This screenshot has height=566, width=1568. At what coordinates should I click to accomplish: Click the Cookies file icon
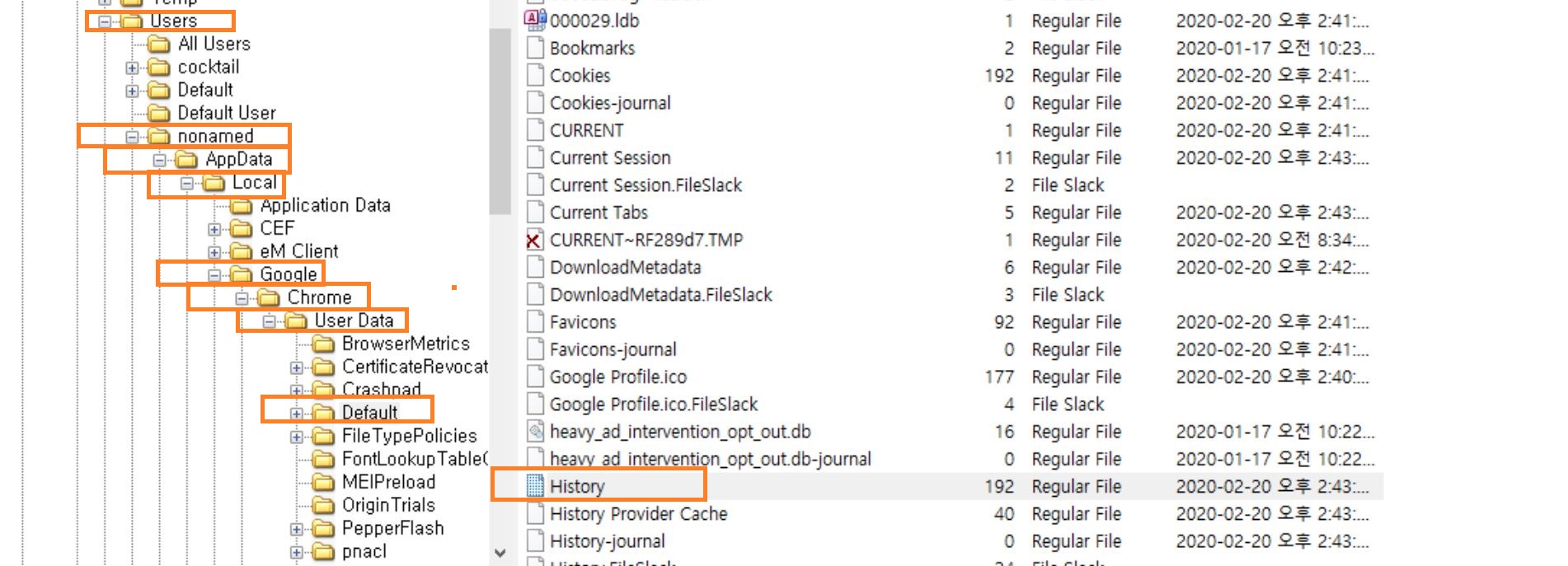(535, 76)
